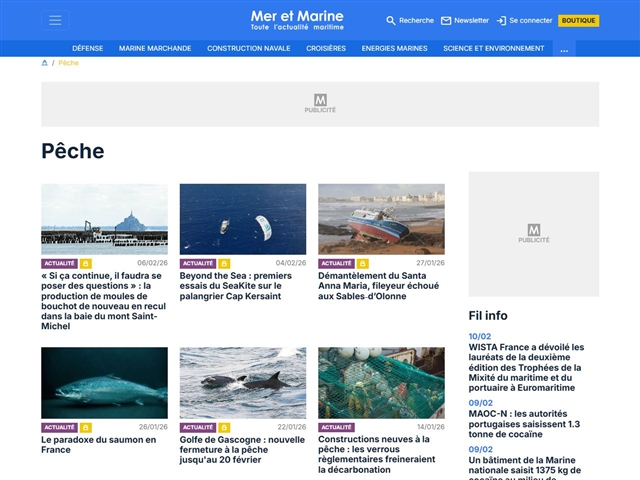640x480 pixels.
Task: Open the stranded Santa Anna Maria photo
Action: pos(381,219)
